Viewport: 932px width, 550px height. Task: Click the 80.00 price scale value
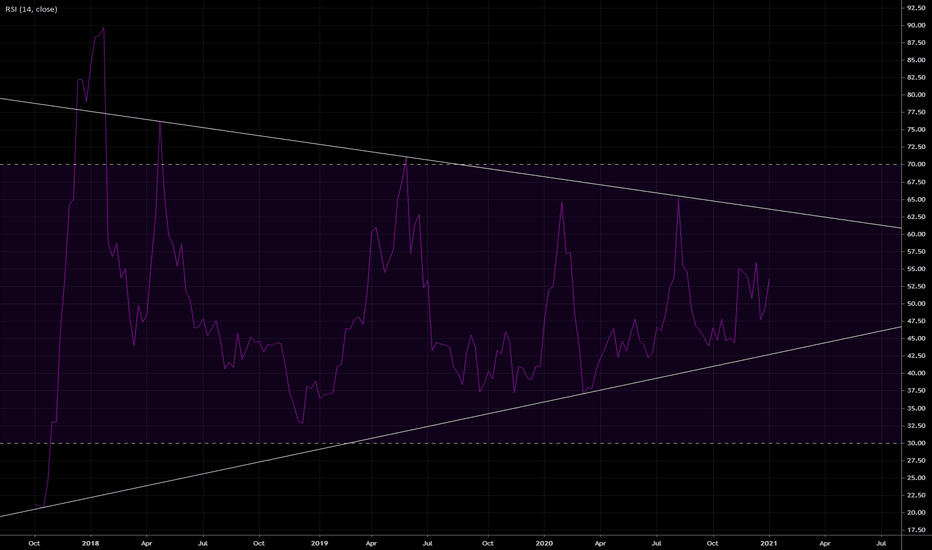click(916, 95)
